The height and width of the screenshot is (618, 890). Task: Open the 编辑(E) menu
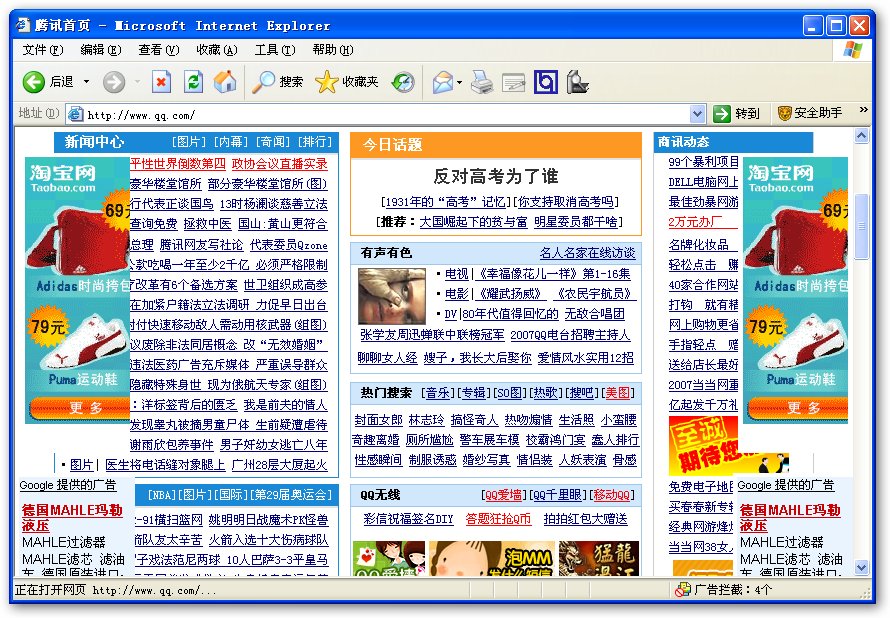point(100,50)
